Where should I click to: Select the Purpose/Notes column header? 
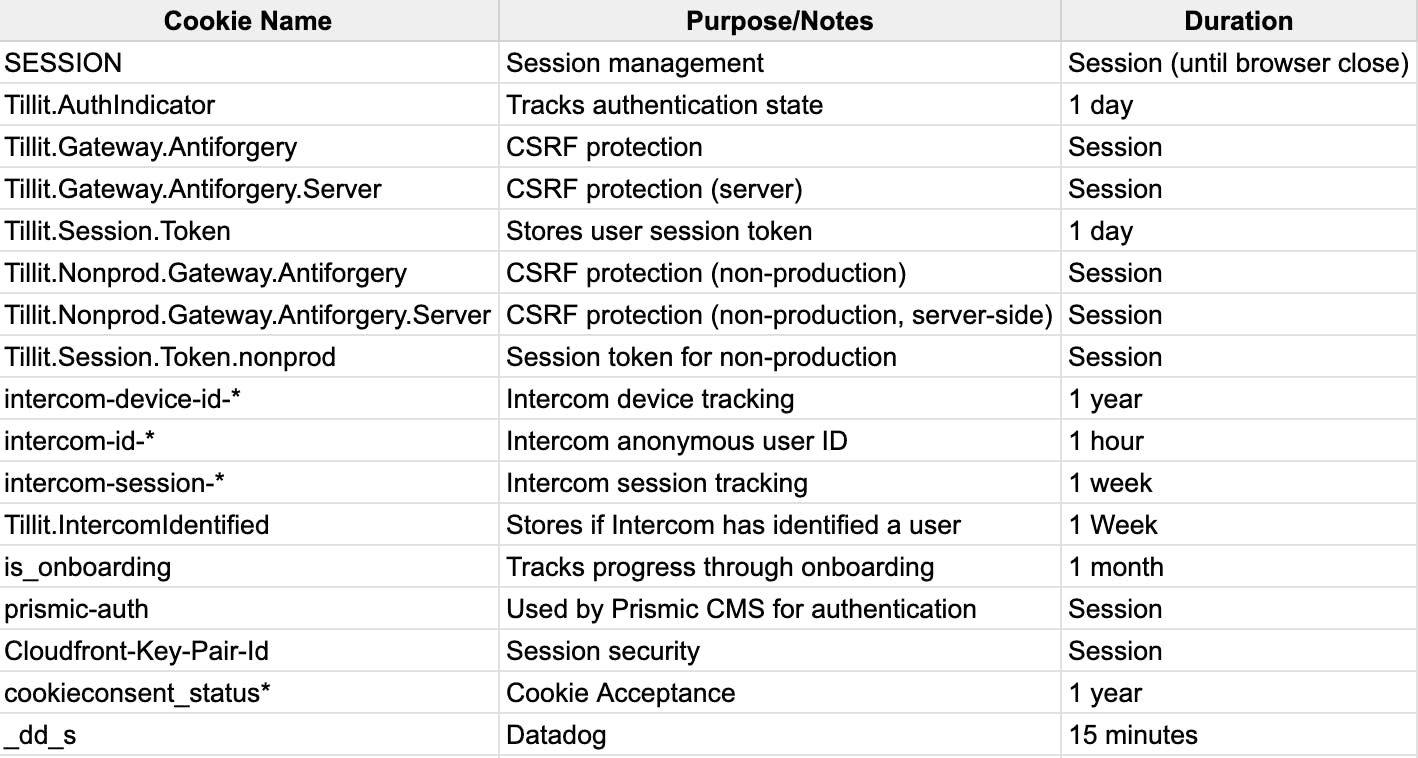tap(780, 21)
